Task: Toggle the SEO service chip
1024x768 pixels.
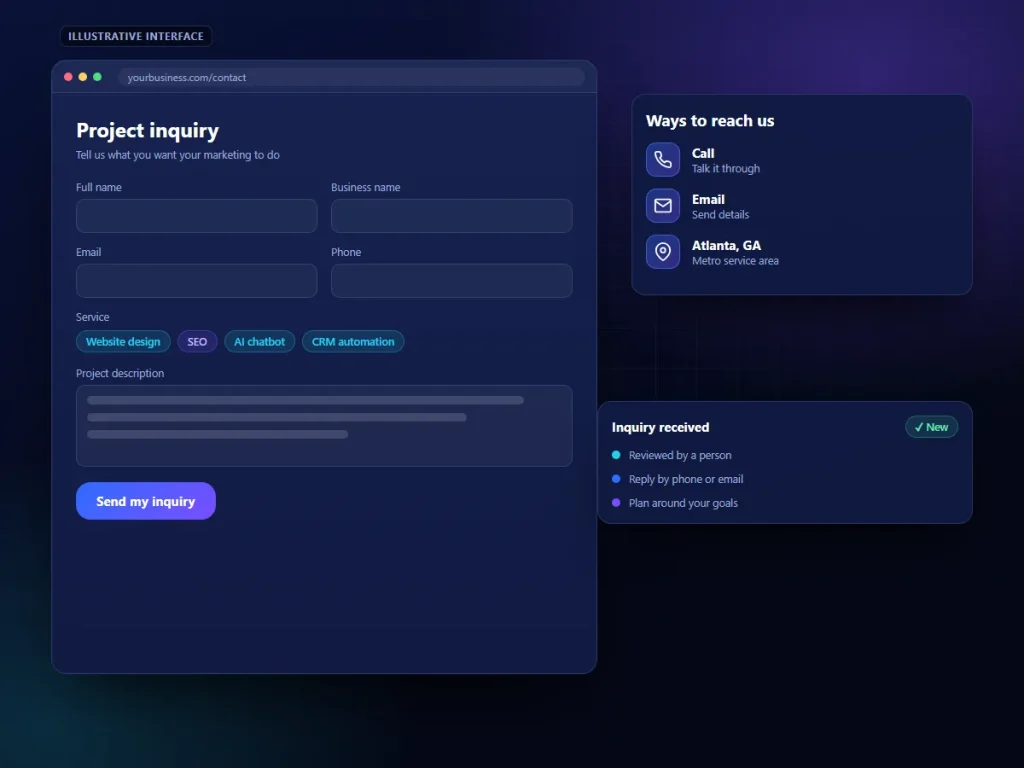Action: [x=197, y=342]
